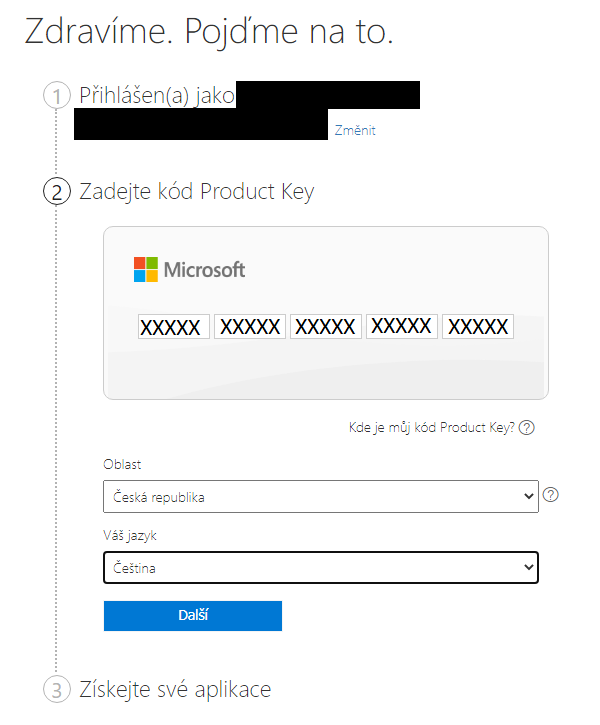
Task: Click the fourth product key field
Action: coord(402,326)
